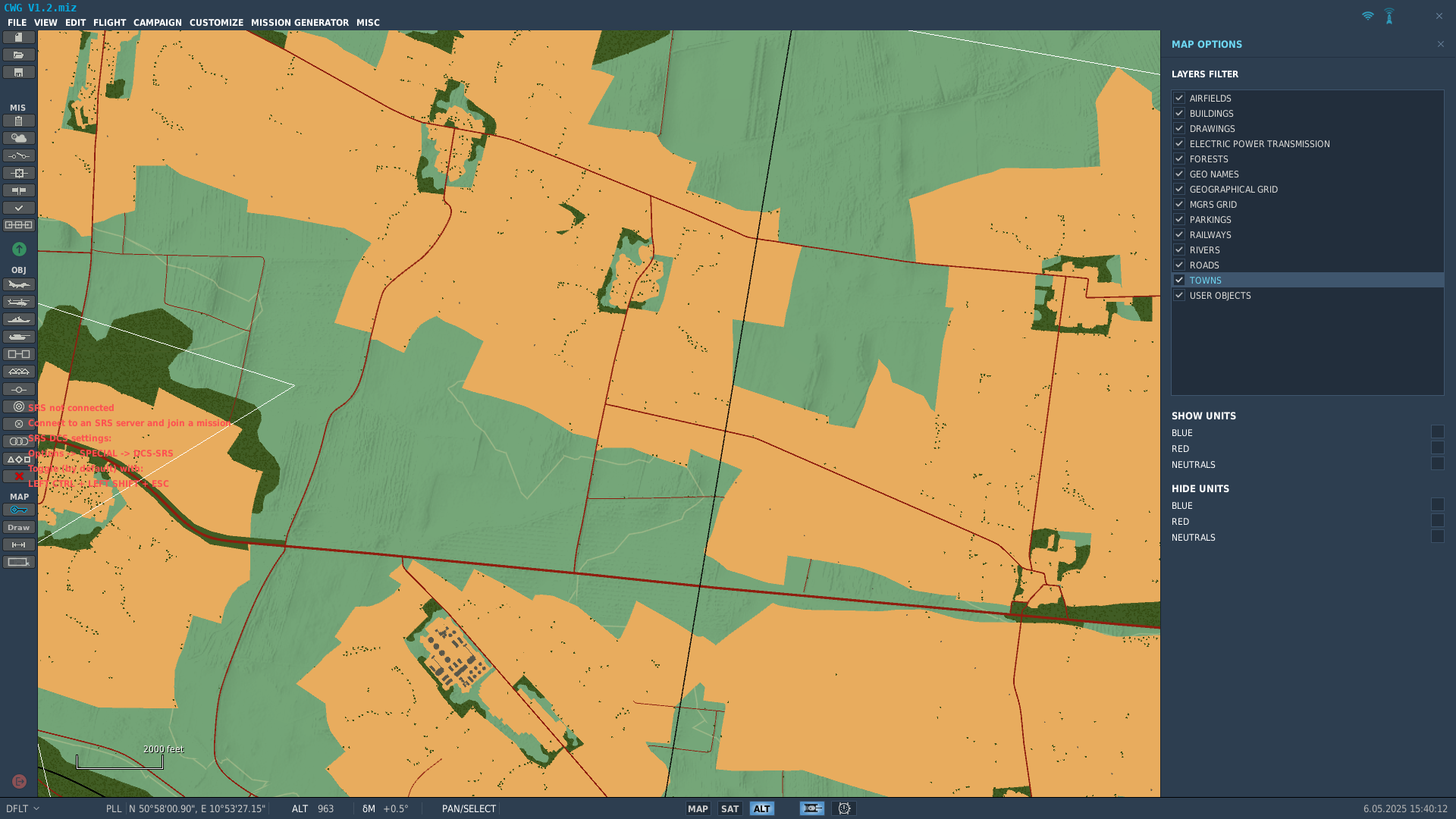This screenshot has width=1456, height=819.
Task: Select the ruler distance measure tool
Action: click(x=18, y=544)
